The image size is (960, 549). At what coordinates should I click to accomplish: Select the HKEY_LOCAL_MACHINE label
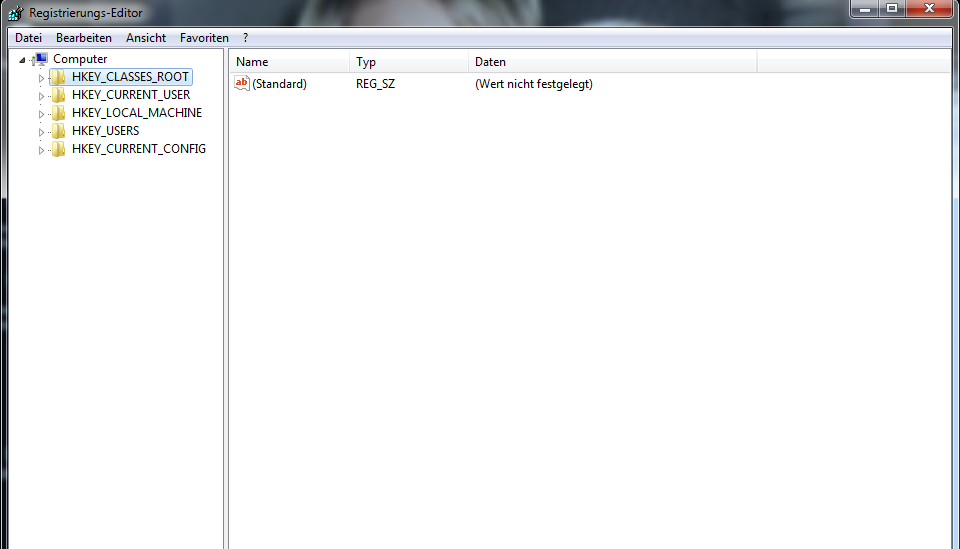pos(137,113)
